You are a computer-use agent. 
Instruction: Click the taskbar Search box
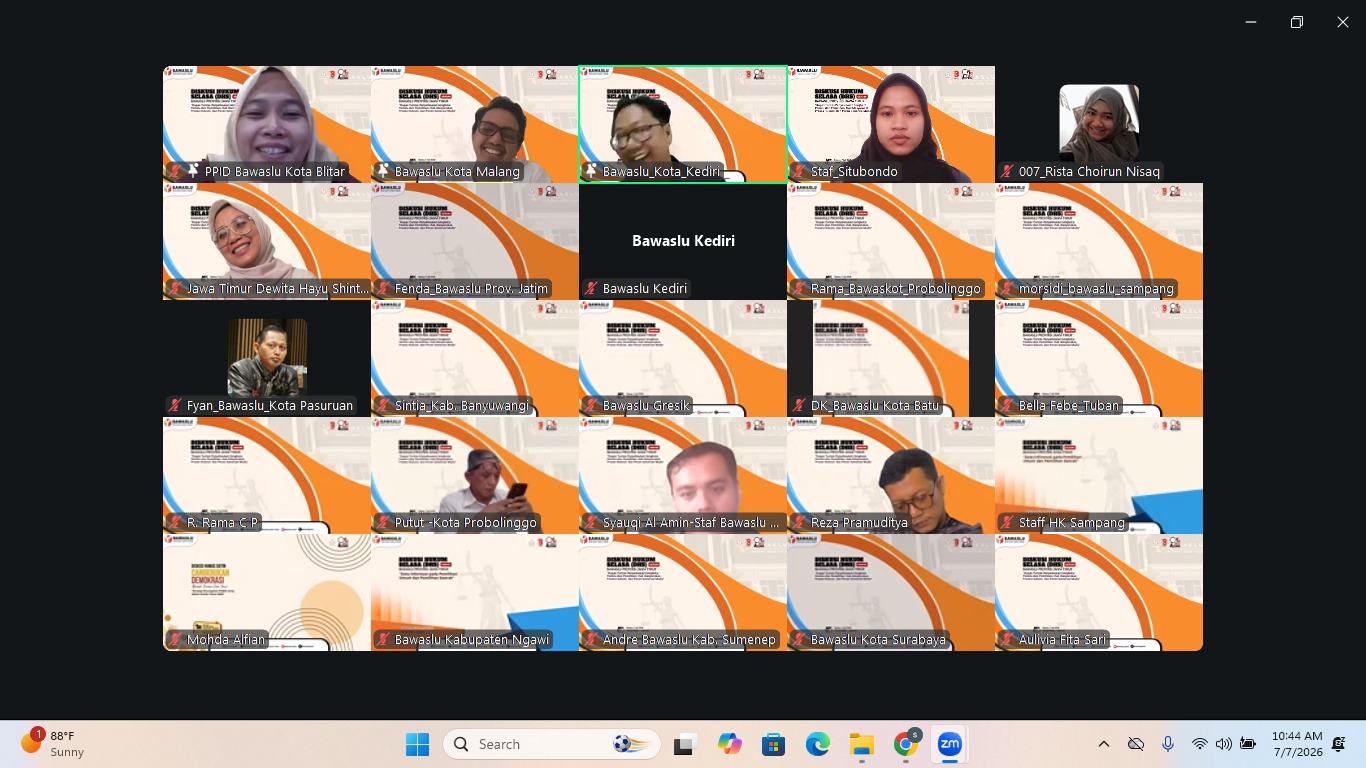pyautogui.click(x=552, y=744)
